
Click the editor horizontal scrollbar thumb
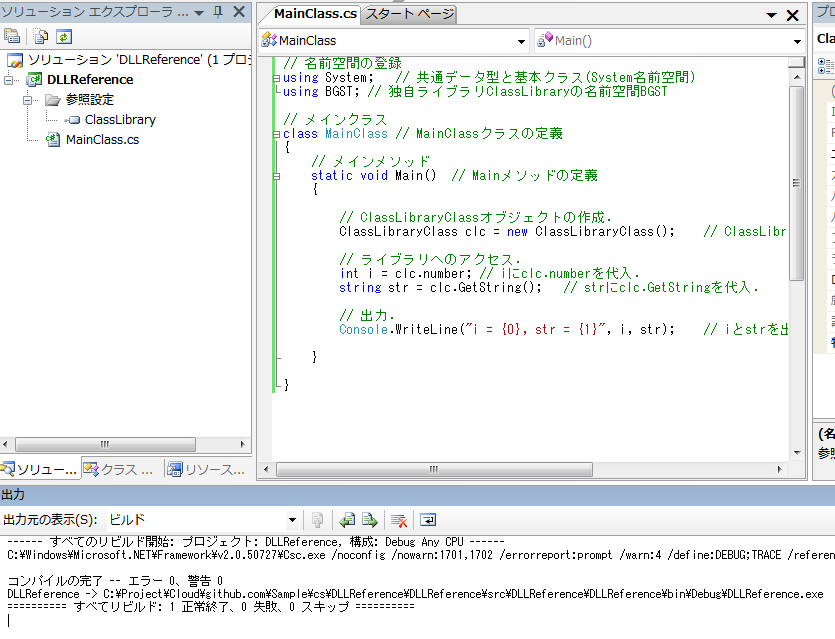(435, 470)
